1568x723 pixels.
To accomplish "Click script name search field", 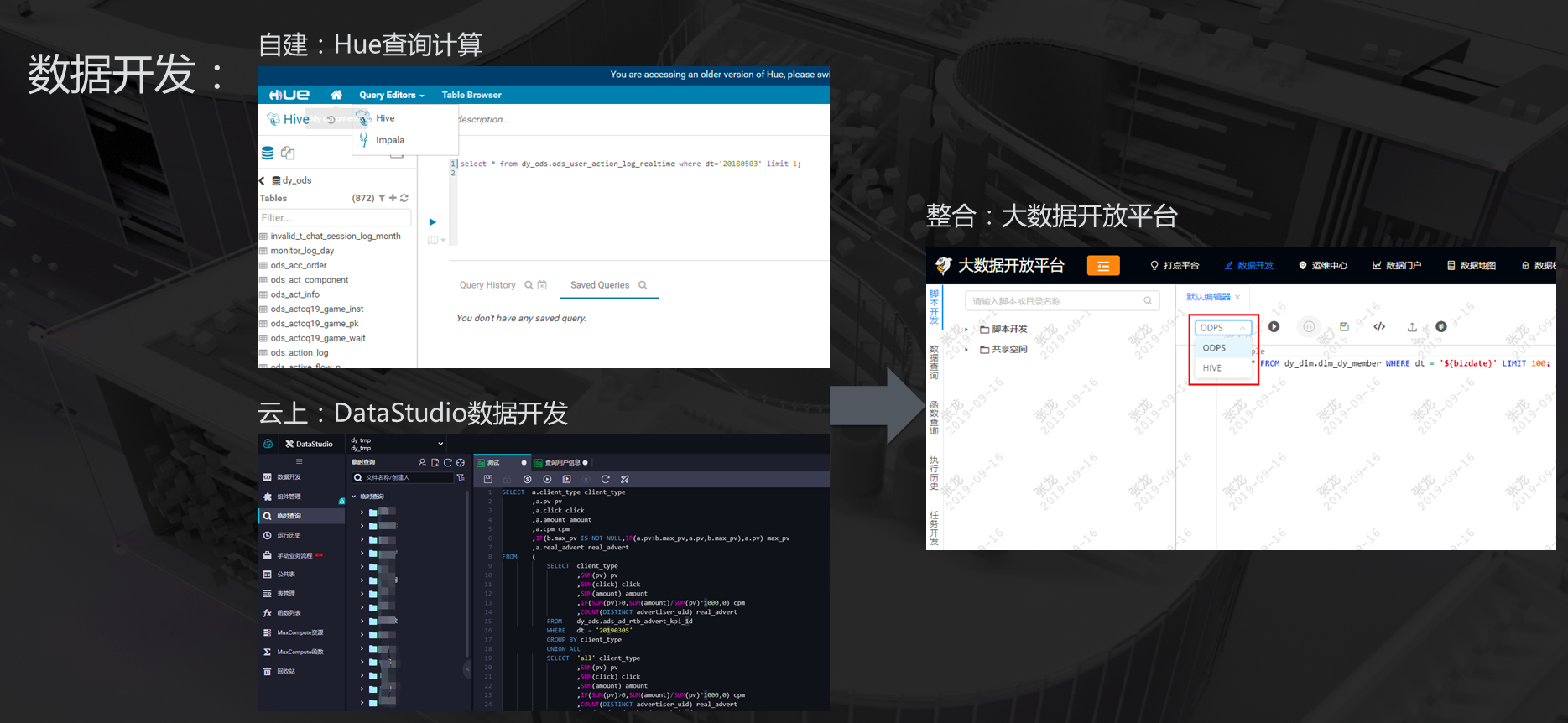I will tap(1062, 301).
